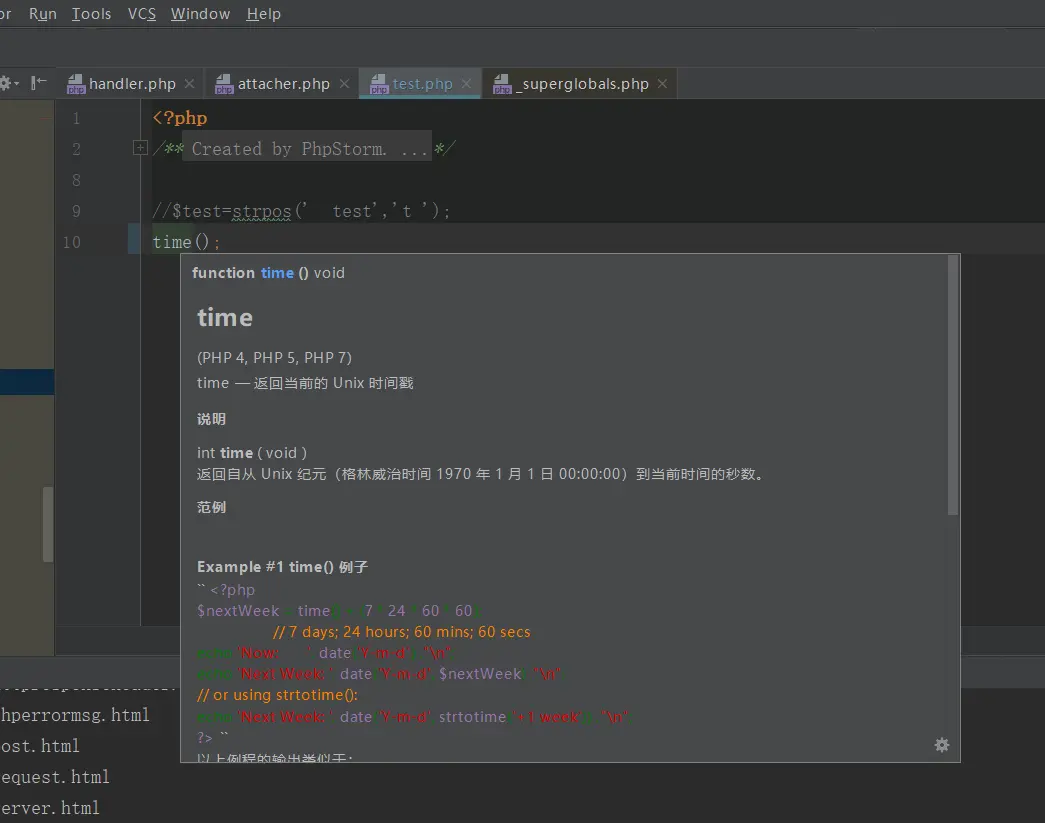Click the large 'time' title in popup
Screen dimensions: 1045x823
[x=225, y=317]
